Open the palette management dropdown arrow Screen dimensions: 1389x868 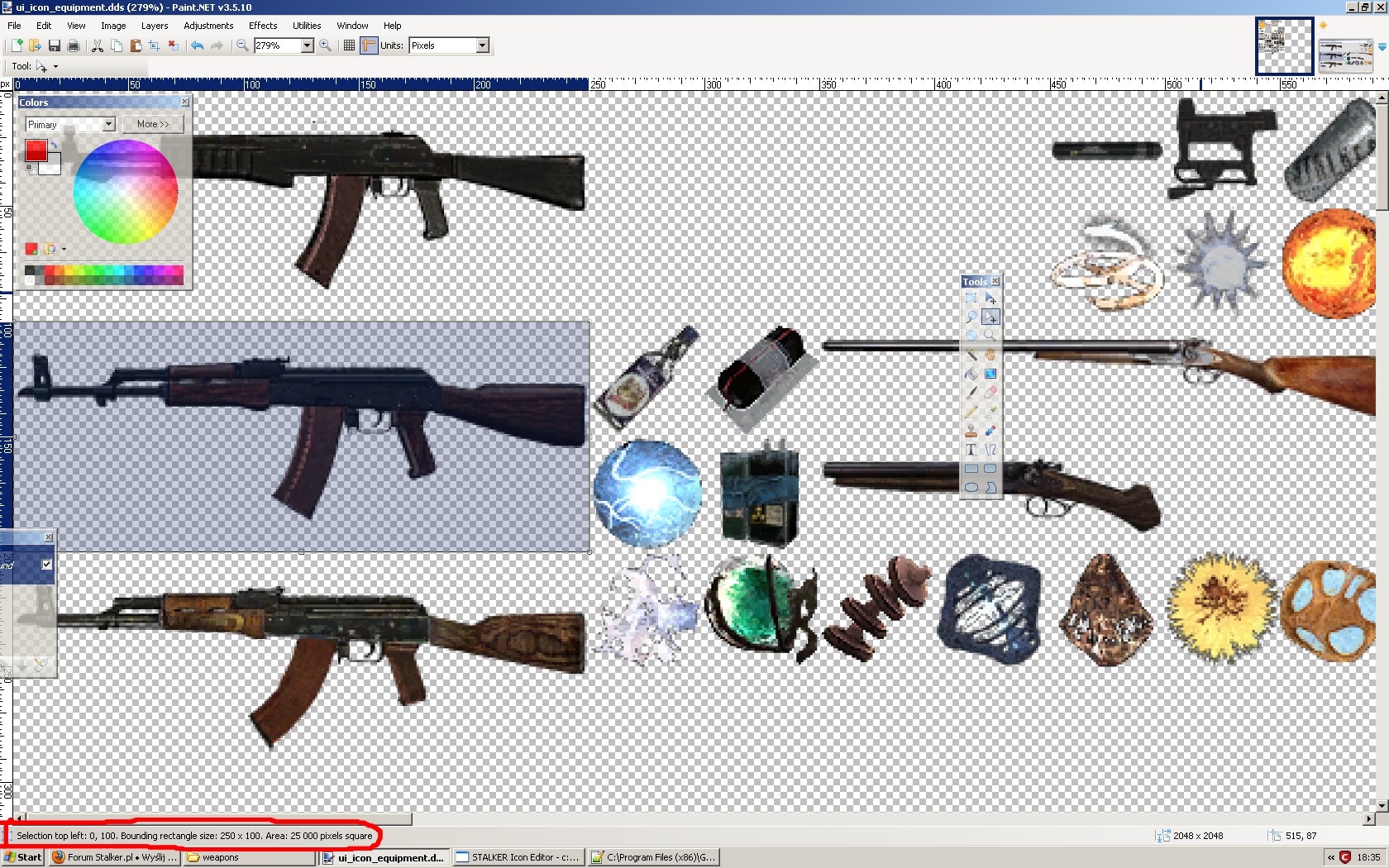[x=64, y=249]
